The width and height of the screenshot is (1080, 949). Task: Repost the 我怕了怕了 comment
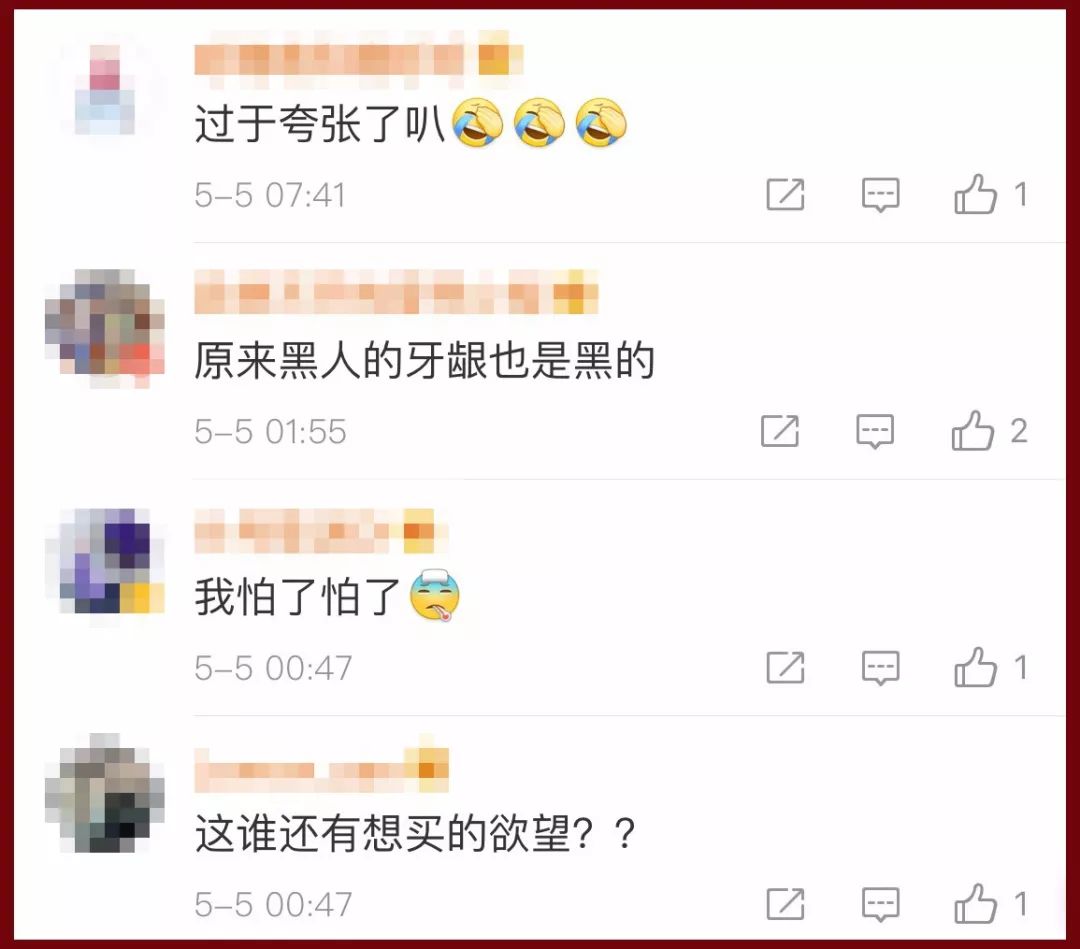785,667
